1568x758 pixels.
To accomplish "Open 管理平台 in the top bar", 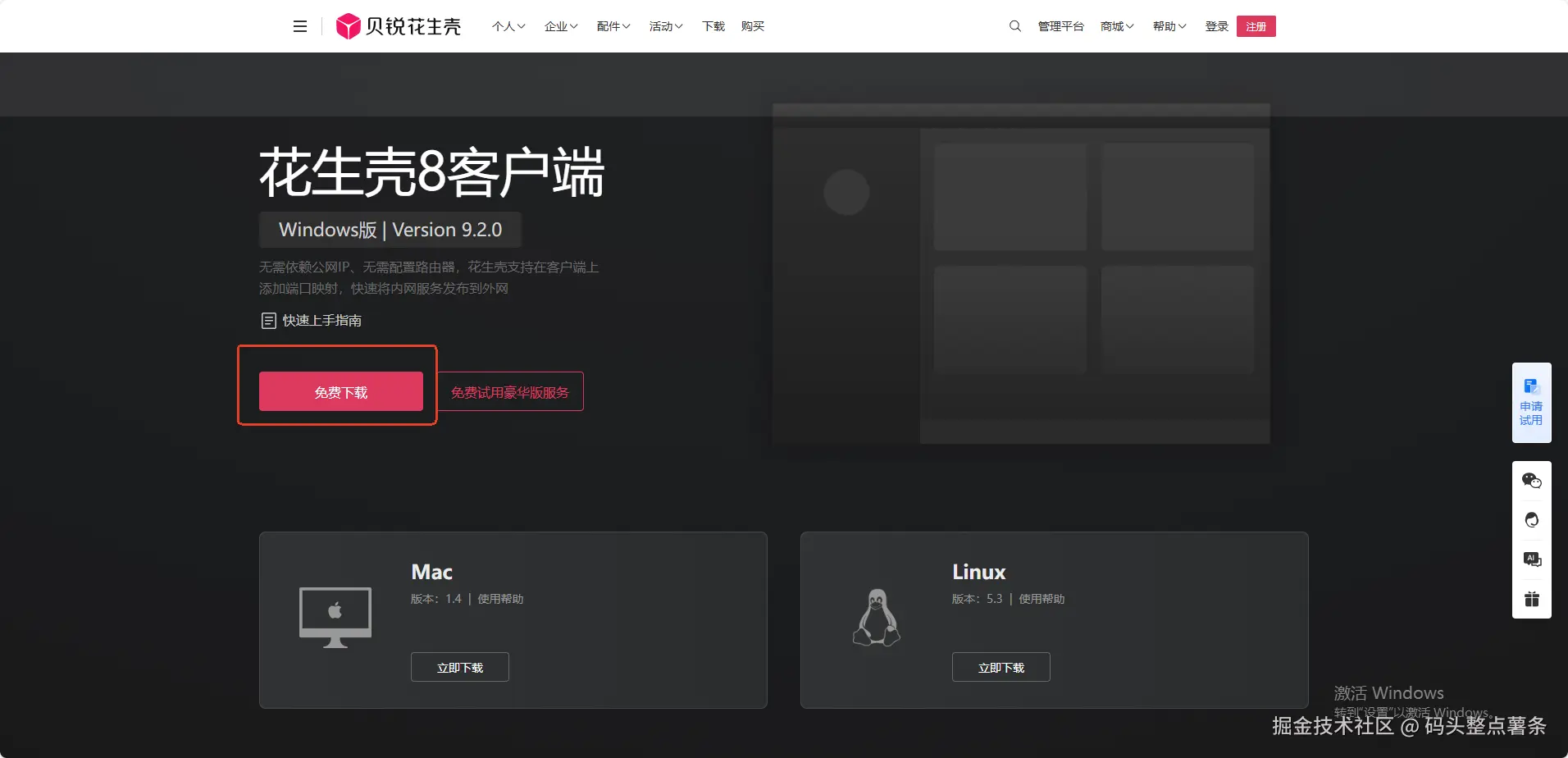I will (1061, 26).
